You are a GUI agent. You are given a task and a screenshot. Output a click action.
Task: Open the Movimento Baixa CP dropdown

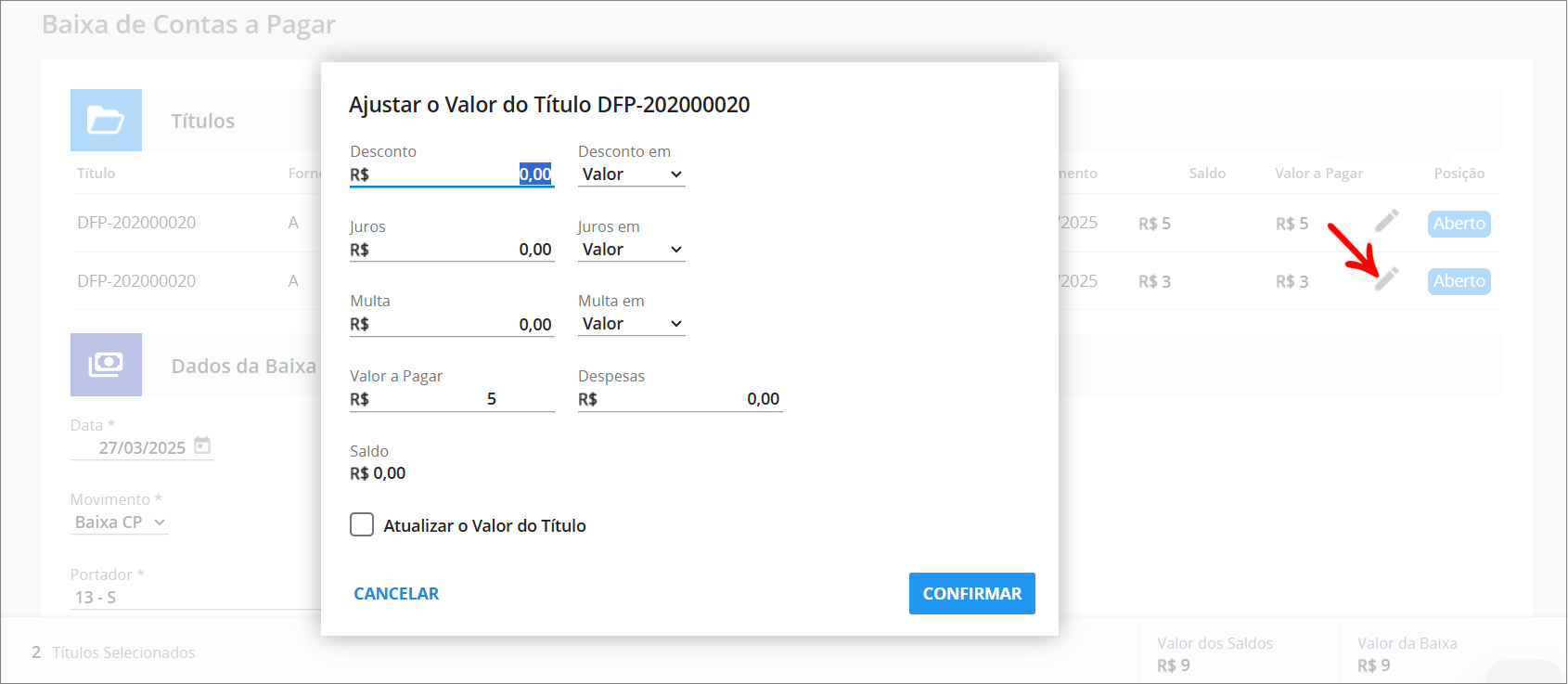(120, 523)
